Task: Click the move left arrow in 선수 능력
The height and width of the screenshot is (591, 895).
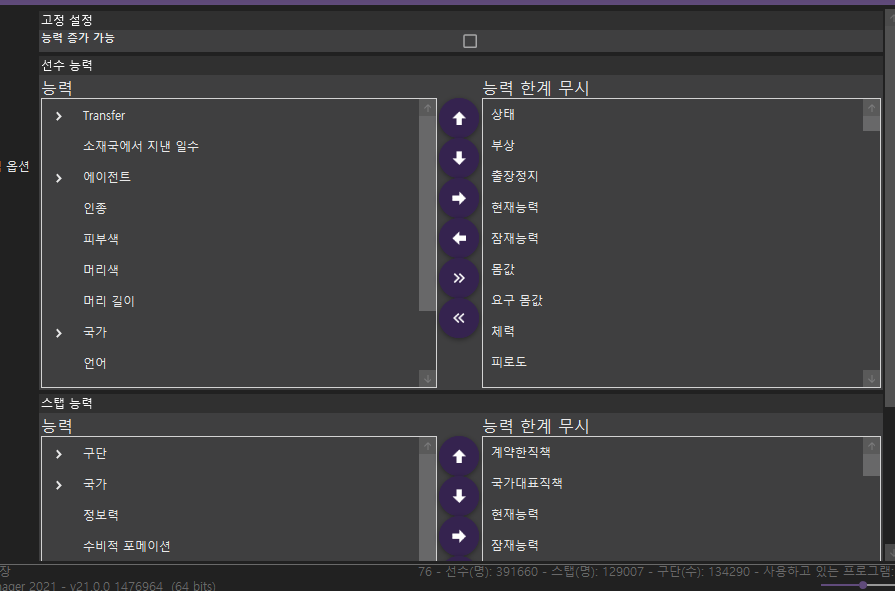Action: click(459, 238)
